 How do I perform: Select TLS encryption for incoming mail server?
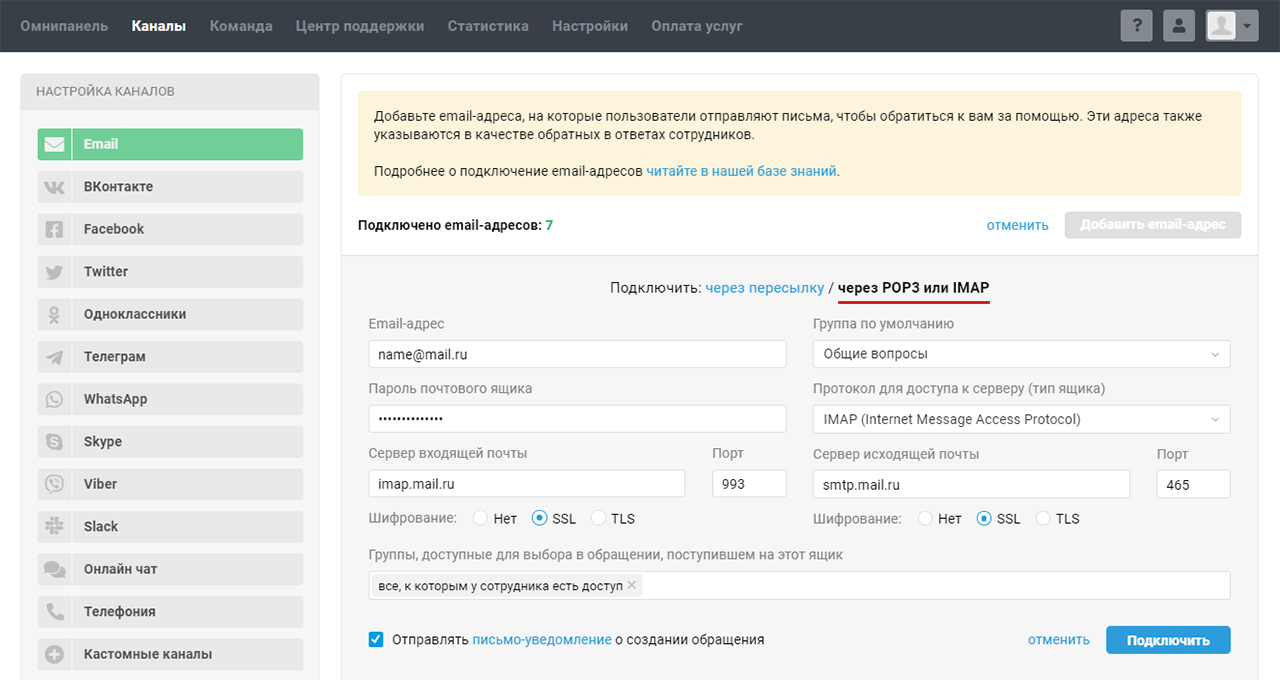(x=598, y=519)
